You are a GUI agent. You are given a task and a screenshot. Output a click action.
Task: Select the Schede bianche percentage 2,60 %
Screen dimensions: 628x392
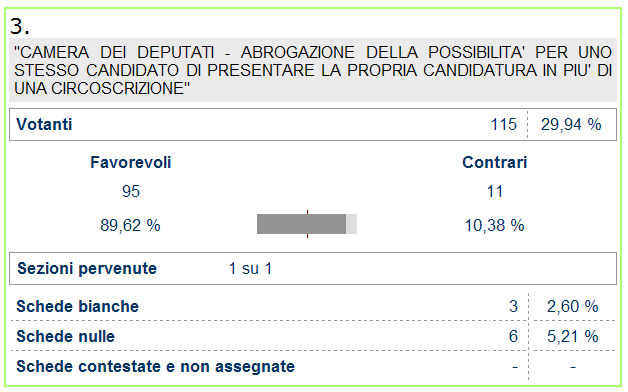(573, 307)
